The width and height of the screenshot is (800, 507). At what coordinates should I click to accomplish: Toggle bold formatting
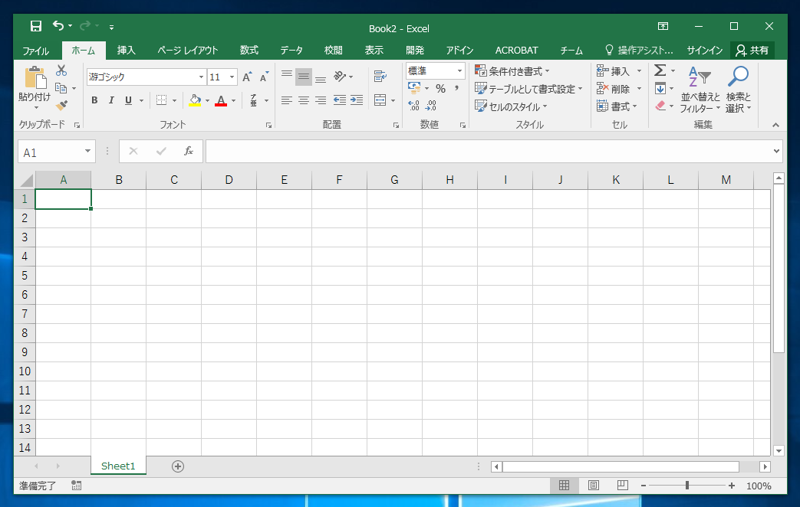pos(94,100)
